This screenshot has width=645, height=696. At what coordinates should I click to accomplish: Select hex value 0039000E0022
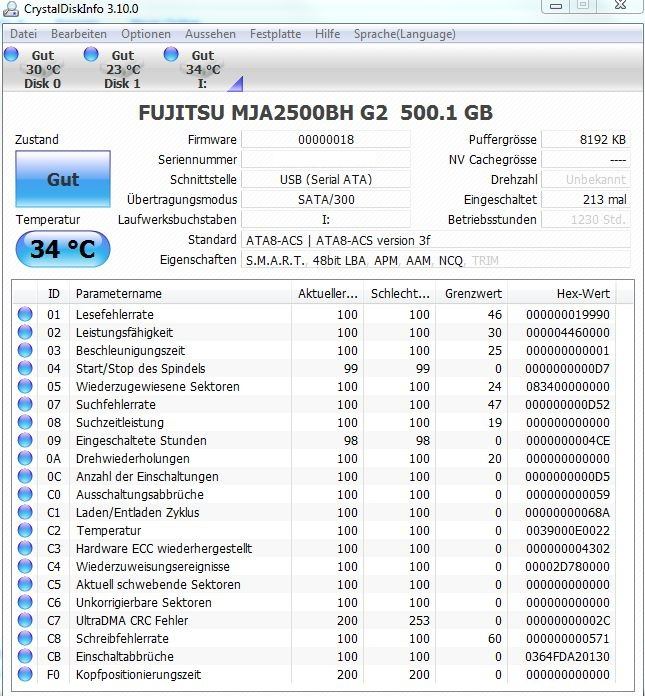567,530
